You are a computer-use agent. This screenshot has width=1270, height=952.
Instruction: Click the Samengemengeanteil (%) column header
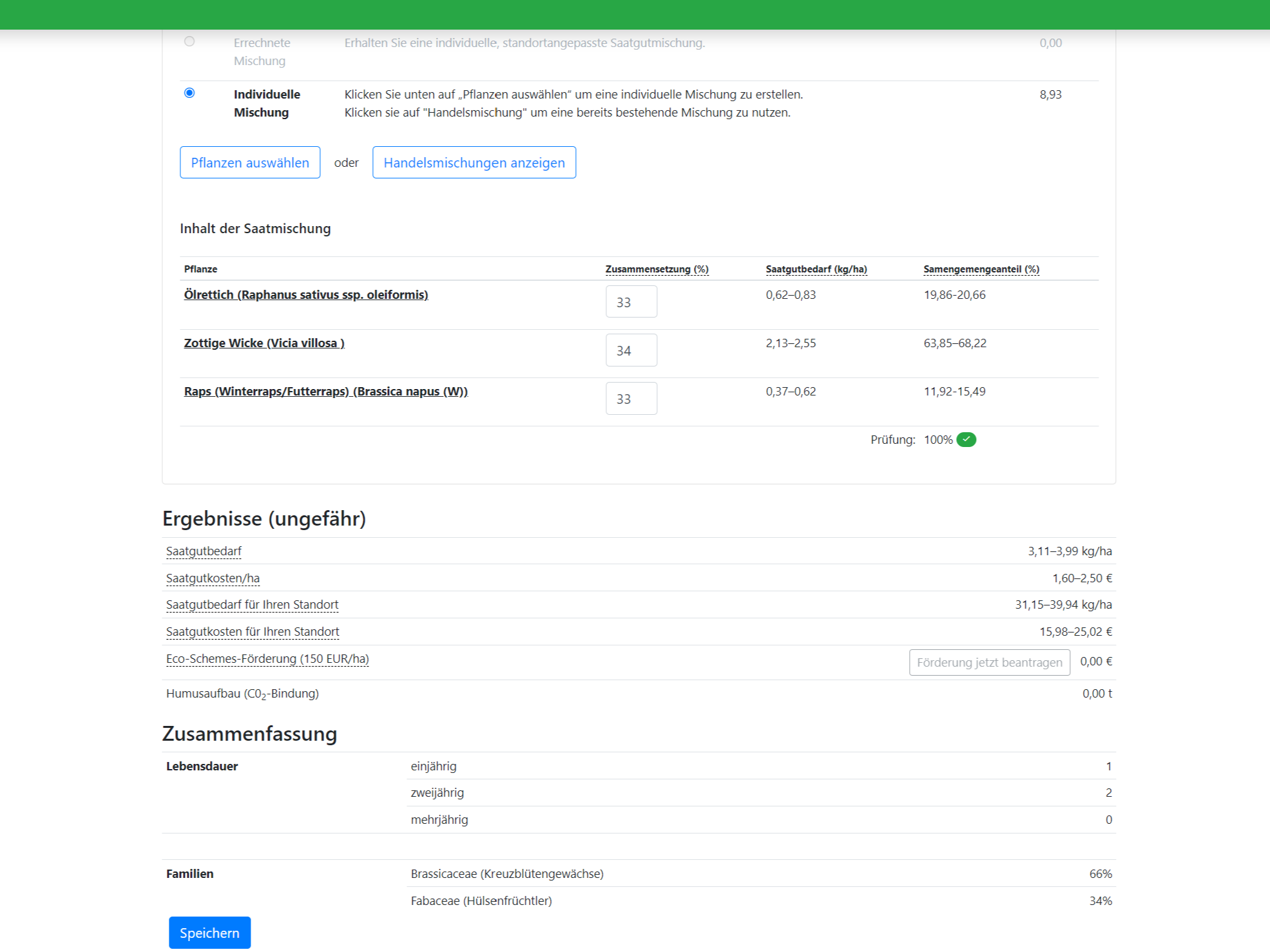point(981,269)
